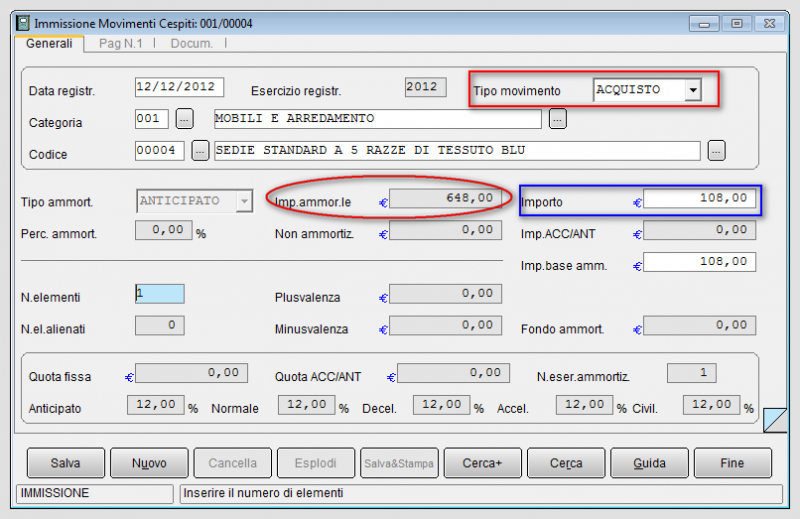
Task: Open lookup button next to Categoria code 001
Action: tap(184, 119)
